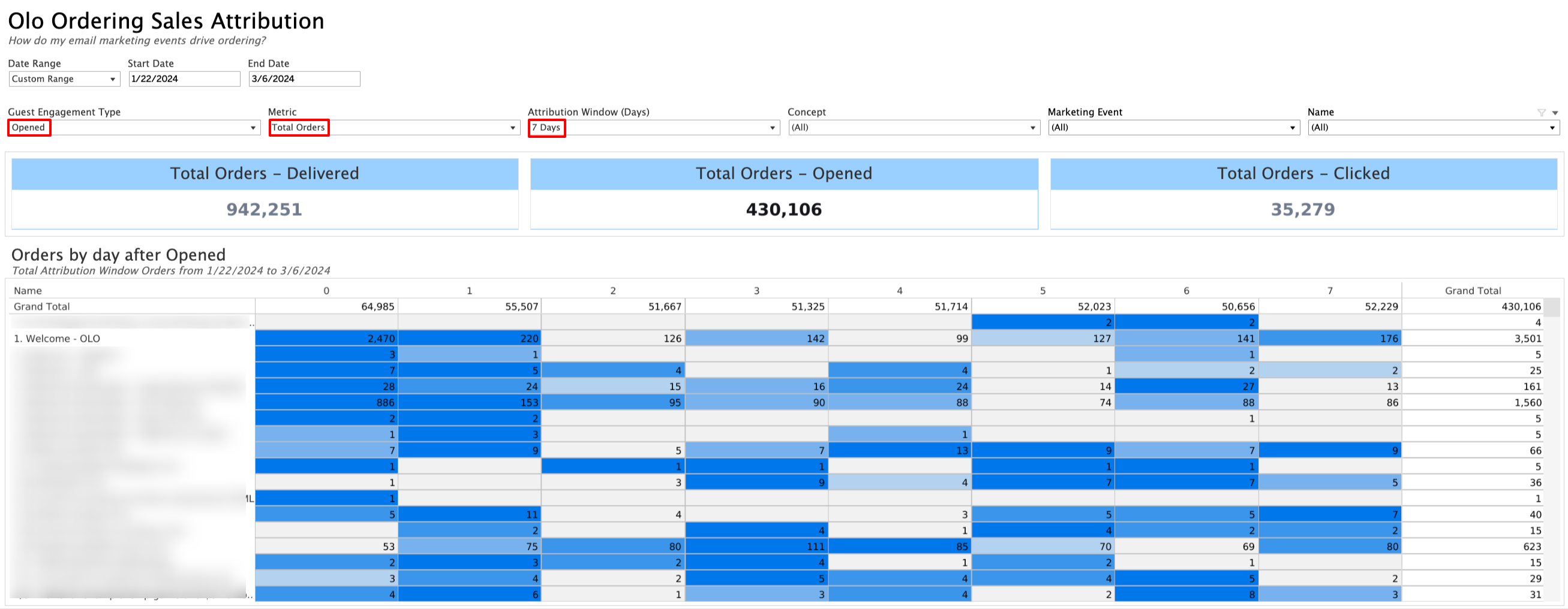
Task: Open the Metric dropdown showing Total Orders
Action: [x=395, y=128]
